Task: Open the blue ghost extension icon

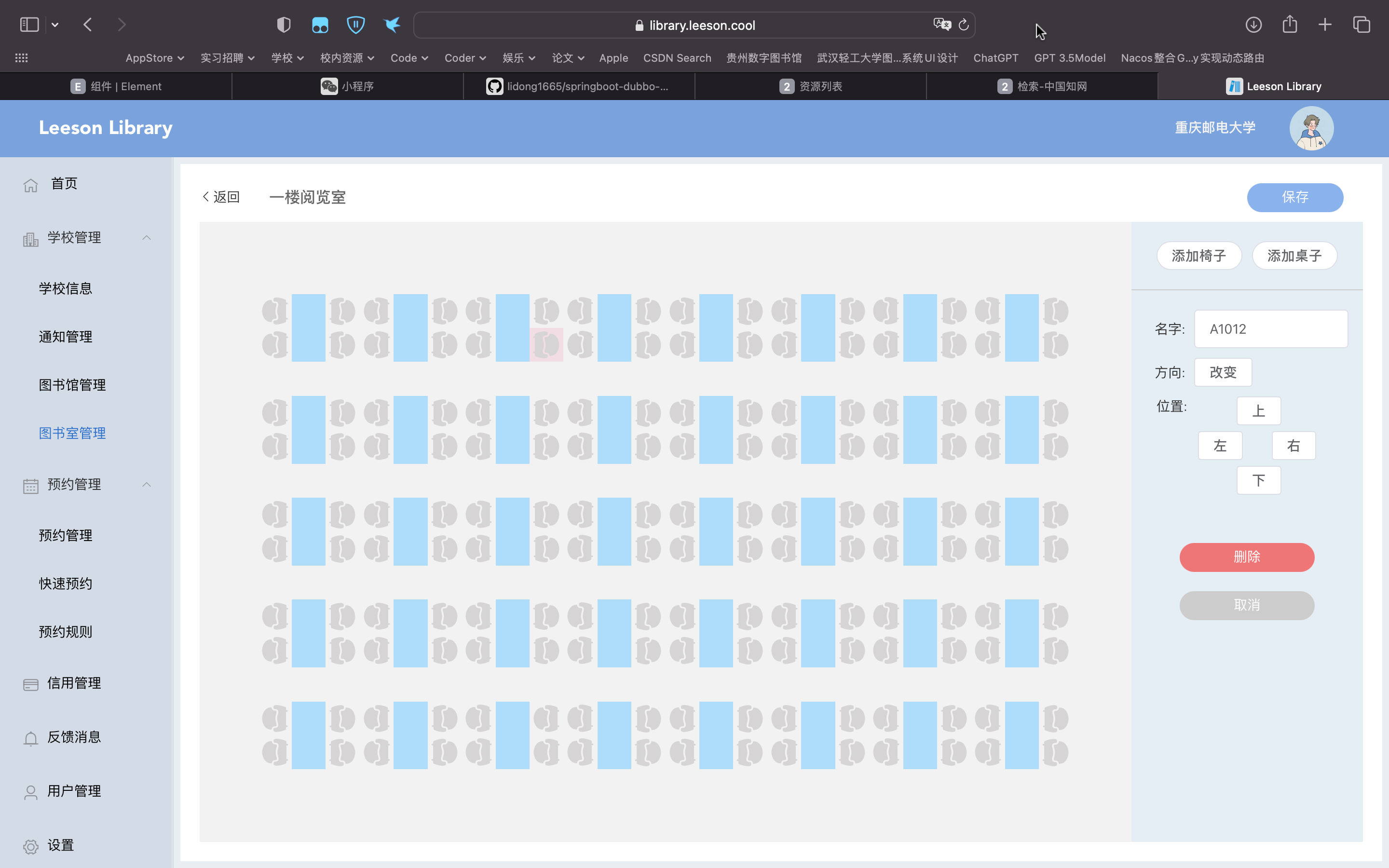Action: click(x=320, y=25)
